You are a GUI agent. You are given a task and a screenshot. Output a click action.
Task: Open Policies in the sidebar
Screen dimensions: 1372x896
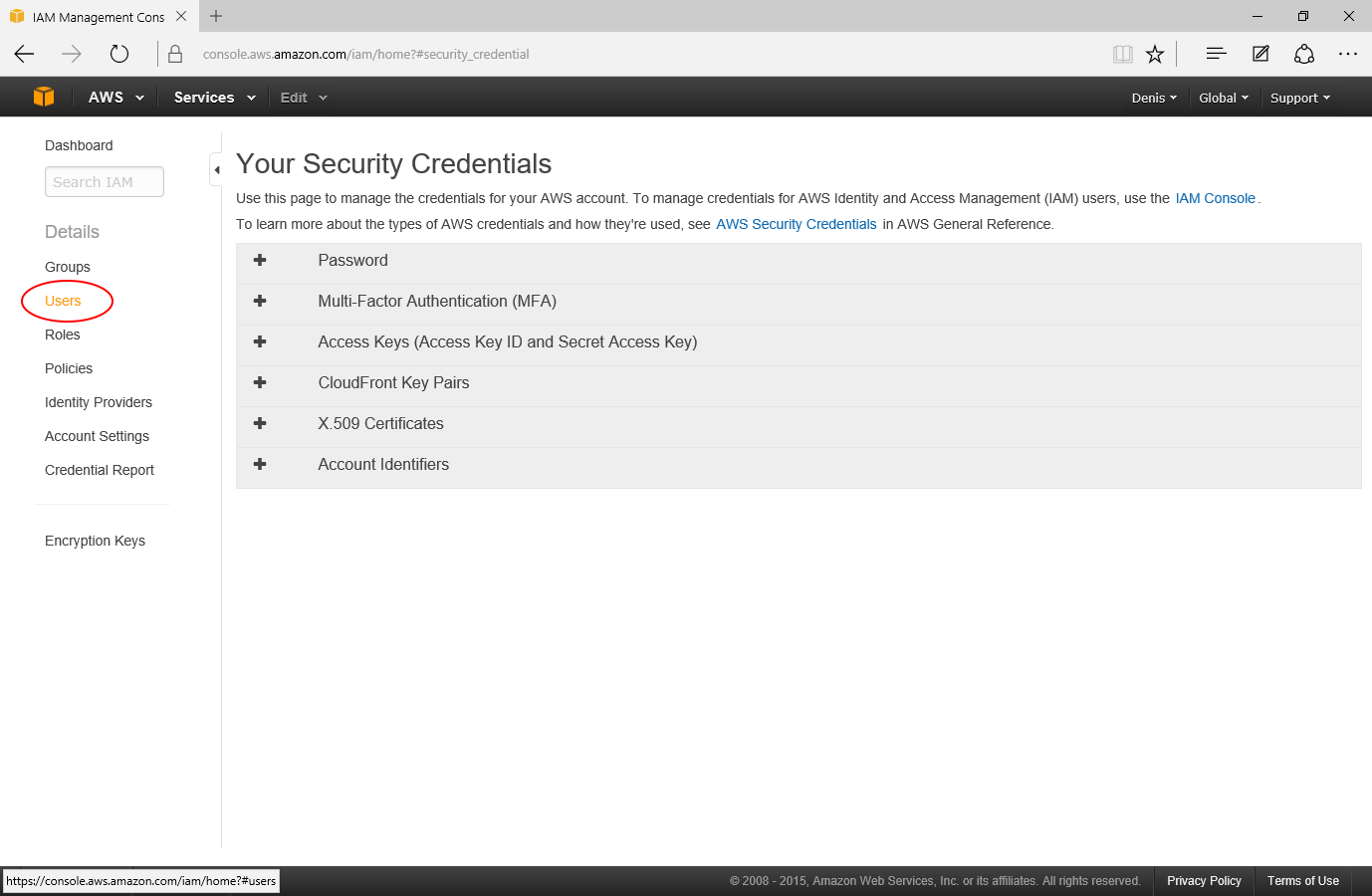tap(69, 368)
